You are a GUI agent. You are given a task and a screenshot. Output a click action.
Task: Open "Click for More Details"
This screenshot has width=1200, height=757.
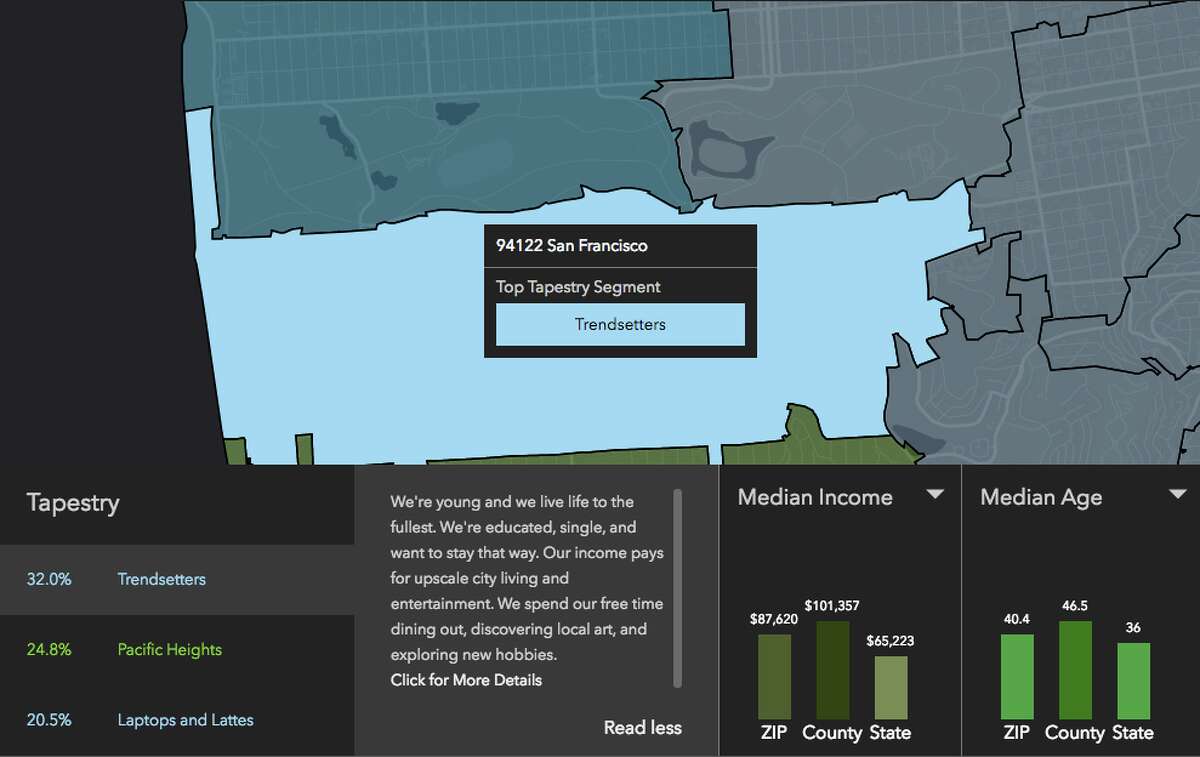click(x=466, y=679)
